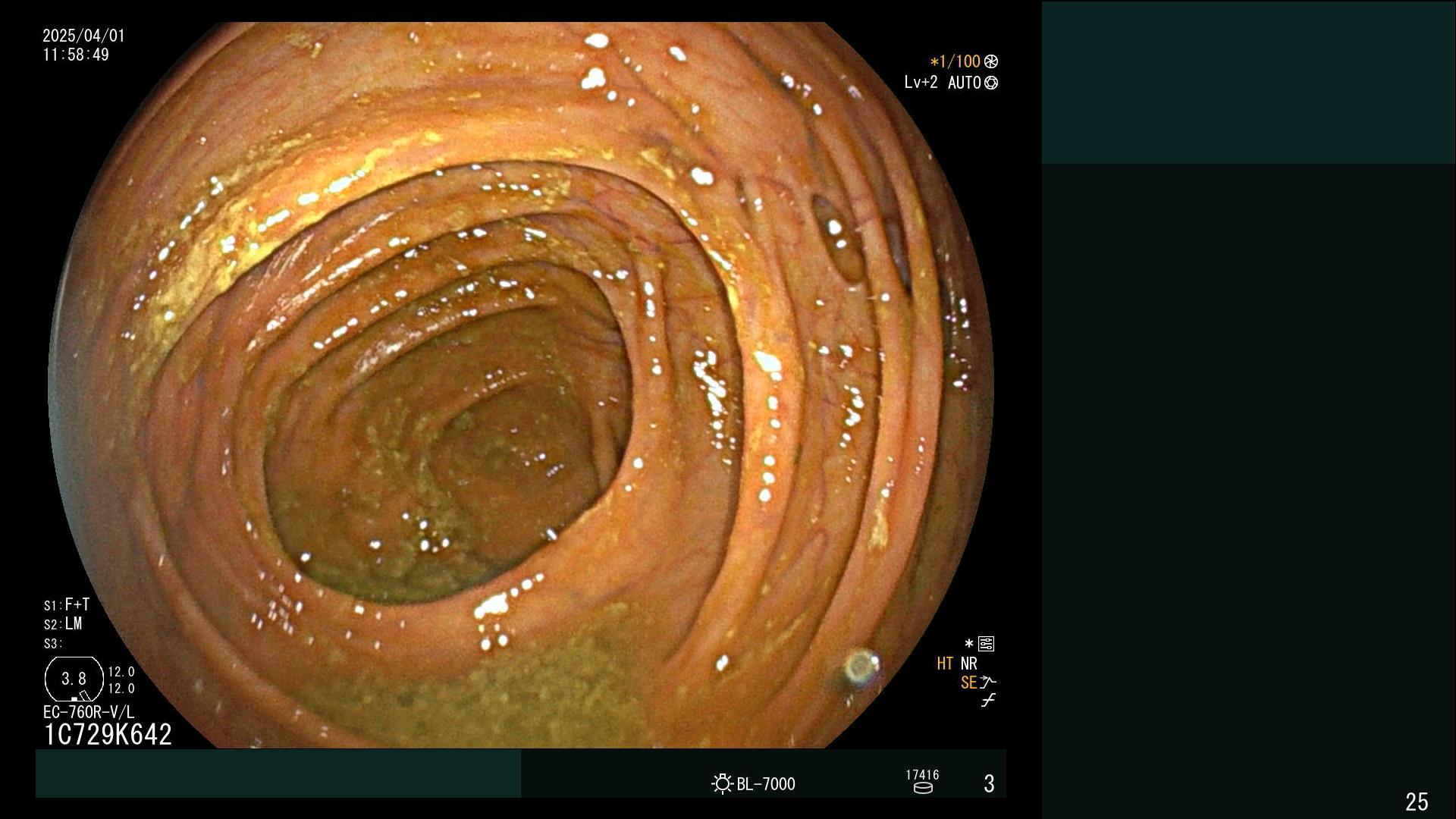Screen dimensions: 1456x819
Task: Click the scope diameter diagram showing 3.8
Action: coord(74,679)
